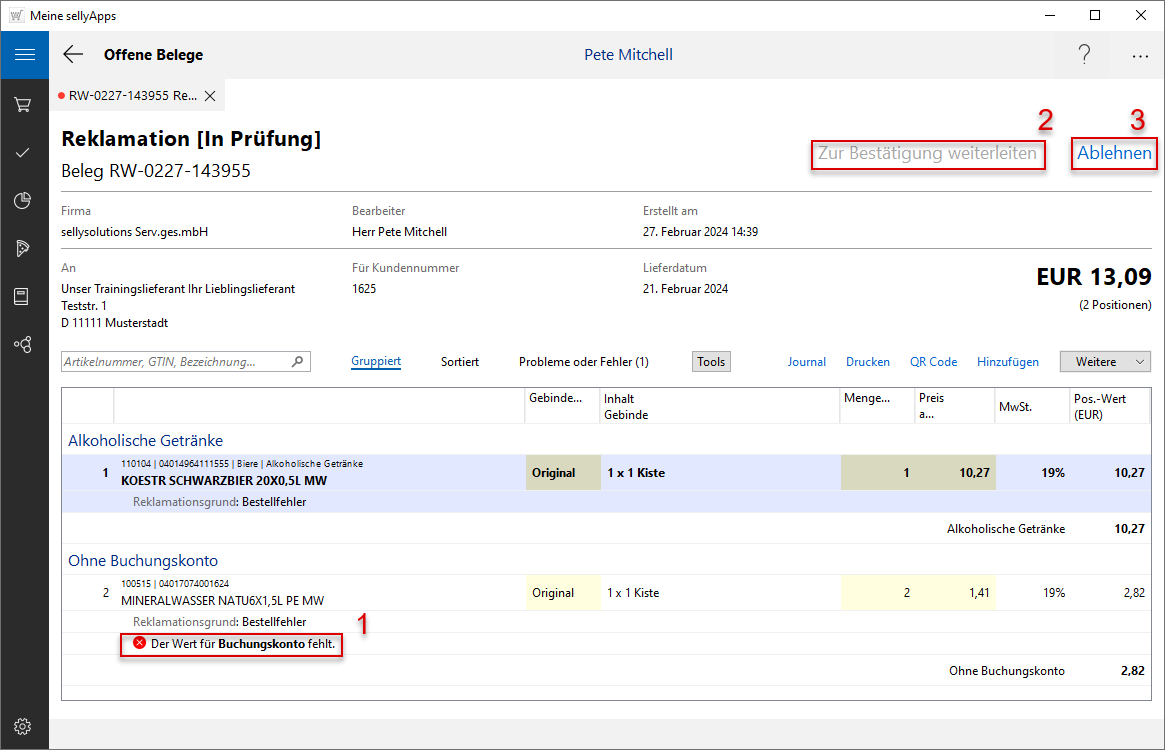Click the help question mark icon

pyautogui.click(x=1084, y=55)
